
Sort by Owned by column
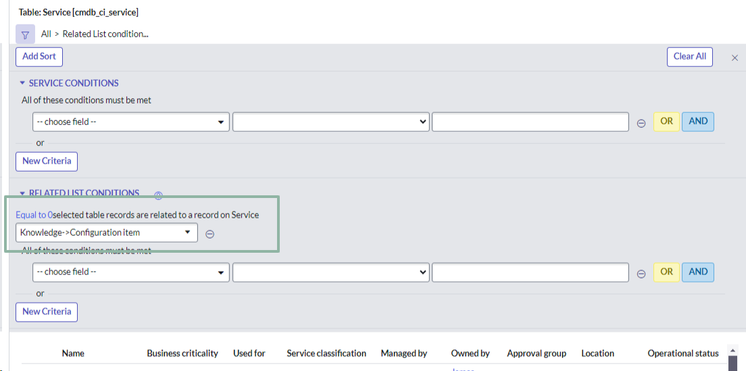point(471,353)
